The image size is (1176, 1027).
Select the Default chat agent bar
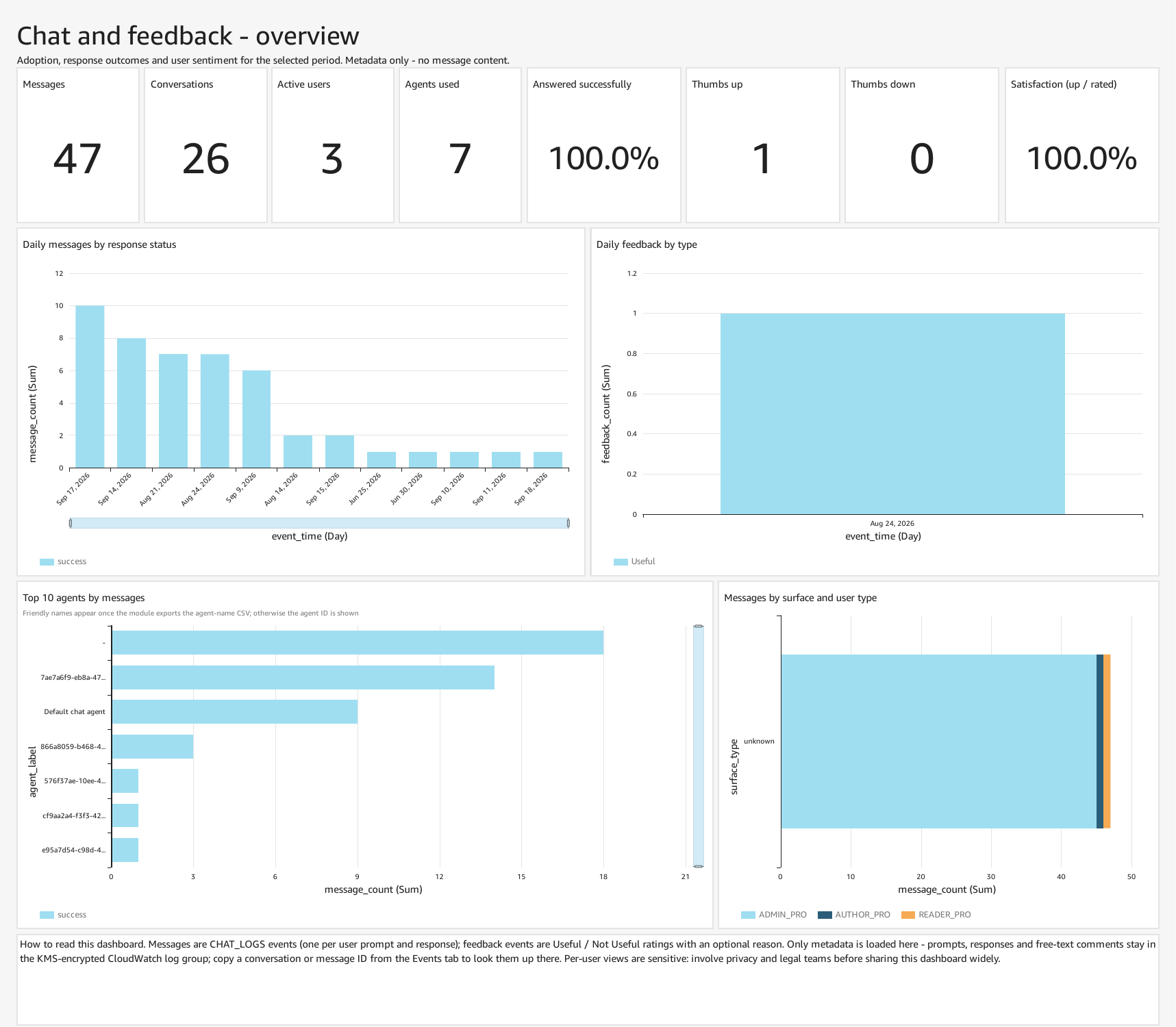point(234,711)
